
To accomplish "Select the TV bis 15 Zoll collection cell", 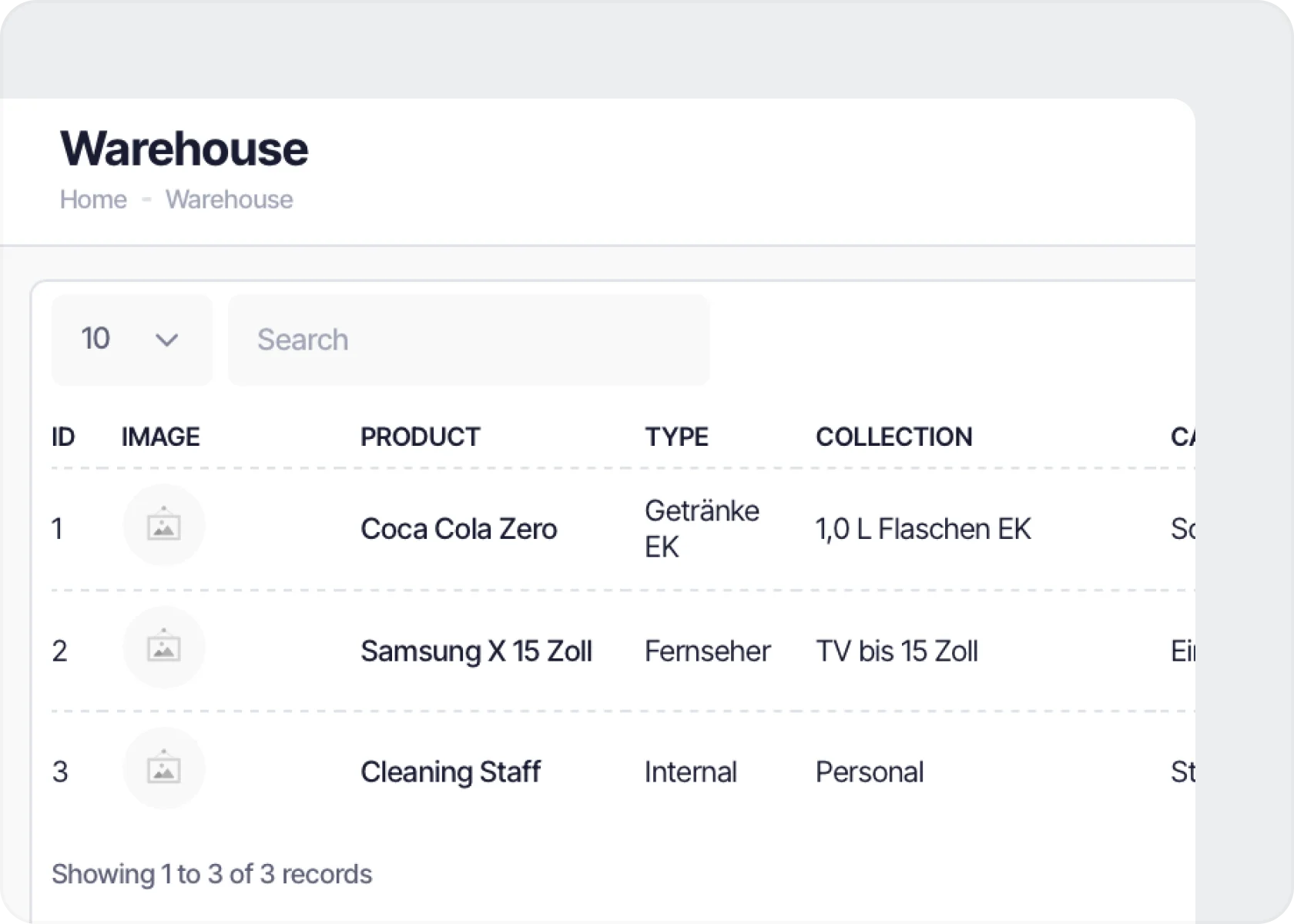I will (x=897, y=651).
